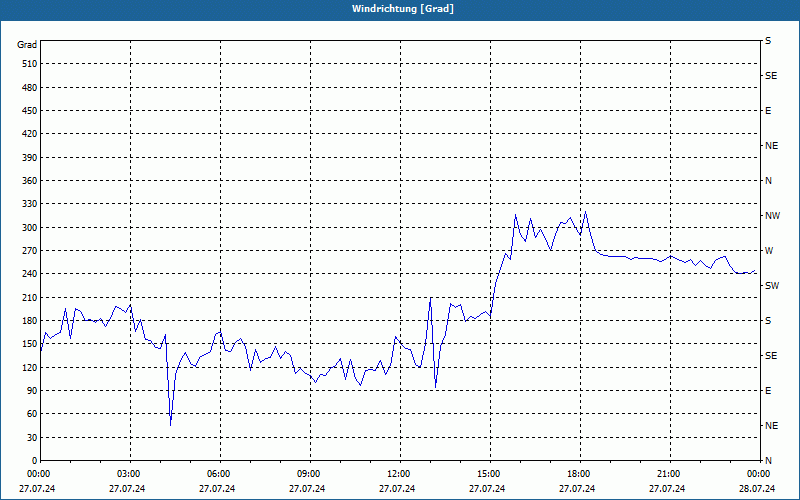Select the 27.07.24 date under 18:00
This screenshot has width=800, height=500.
point(577,489)
